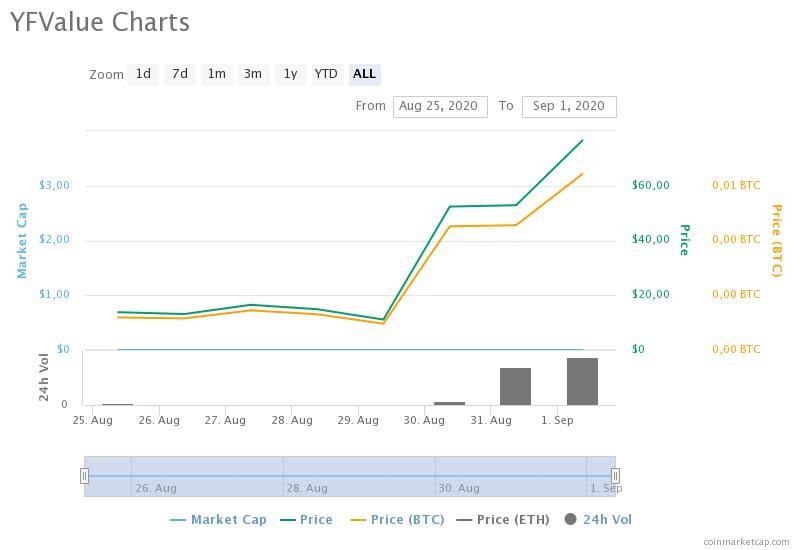Edit the From date field
The width and height of the screenshot is (800, 550).
coord(440,107)
